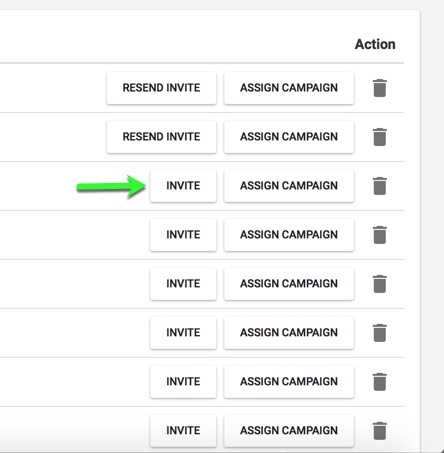Click RESEND INVITE in the second row
The height and width of the screenshot is (453, 444).
(161, 137)
